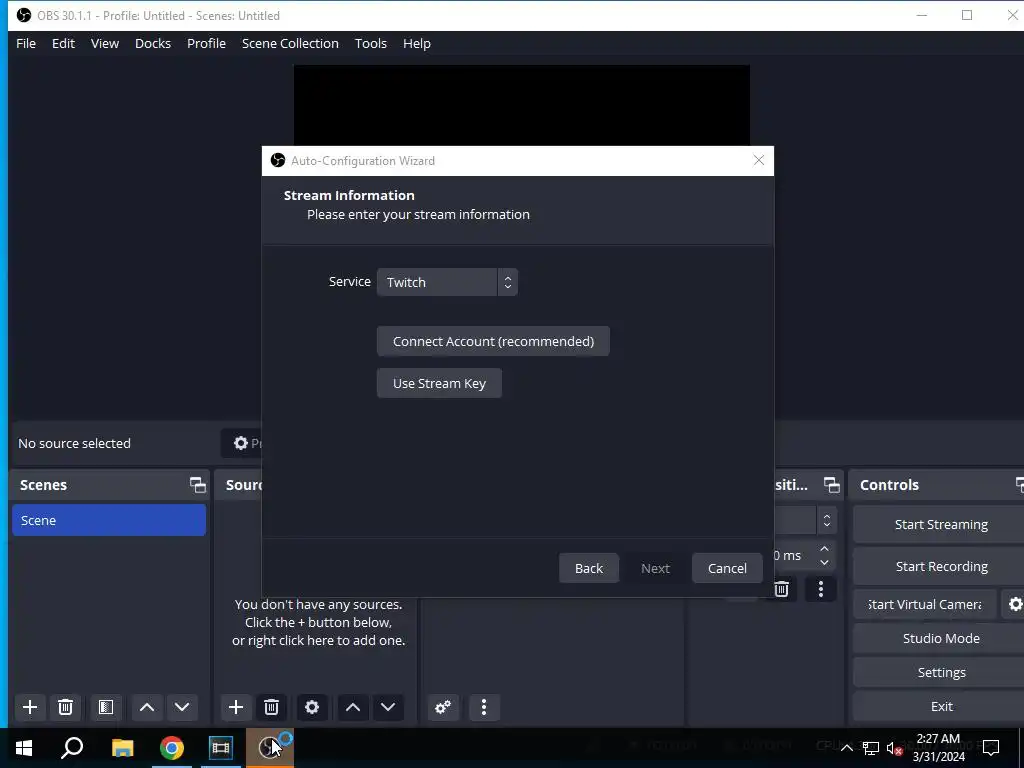Screen dimensions: 1024x768
Task: Undock the Scene Transitions panel
Action: coord(831,485)
